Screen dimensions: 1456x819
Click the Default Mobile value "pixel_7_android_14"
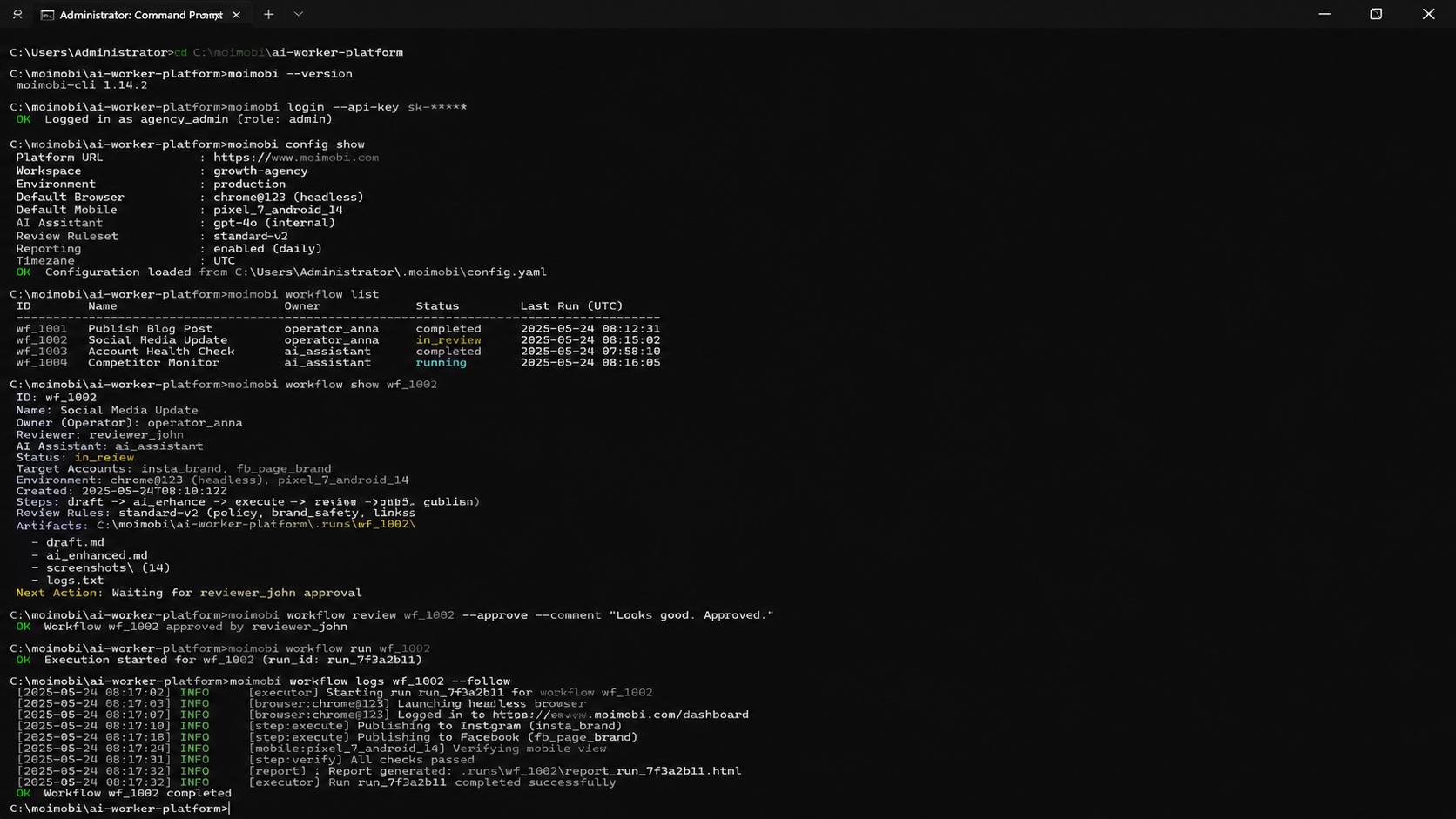pyautogui.click(x=278, y=210)
